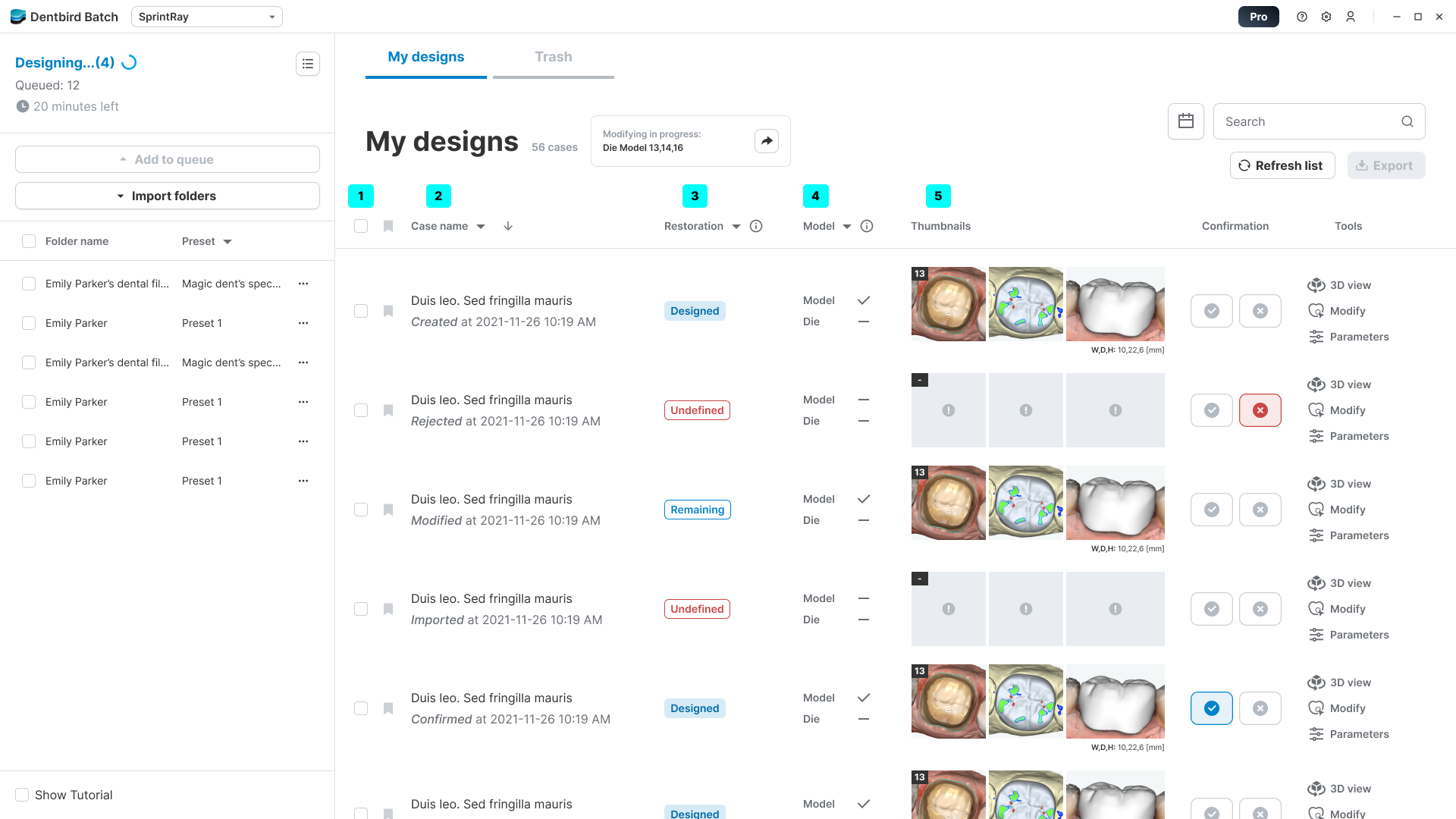Click the Restoration column info icon

(756, 226)
